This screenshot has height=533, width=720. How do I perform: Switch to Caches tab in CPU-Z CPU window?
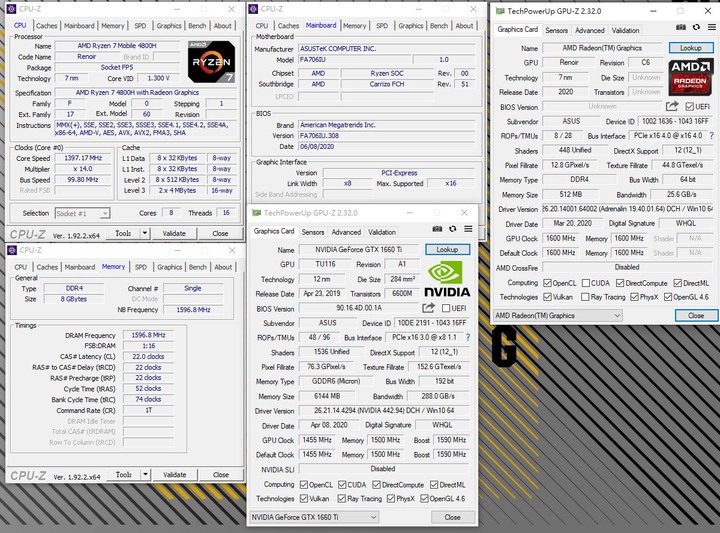[46, 26]
